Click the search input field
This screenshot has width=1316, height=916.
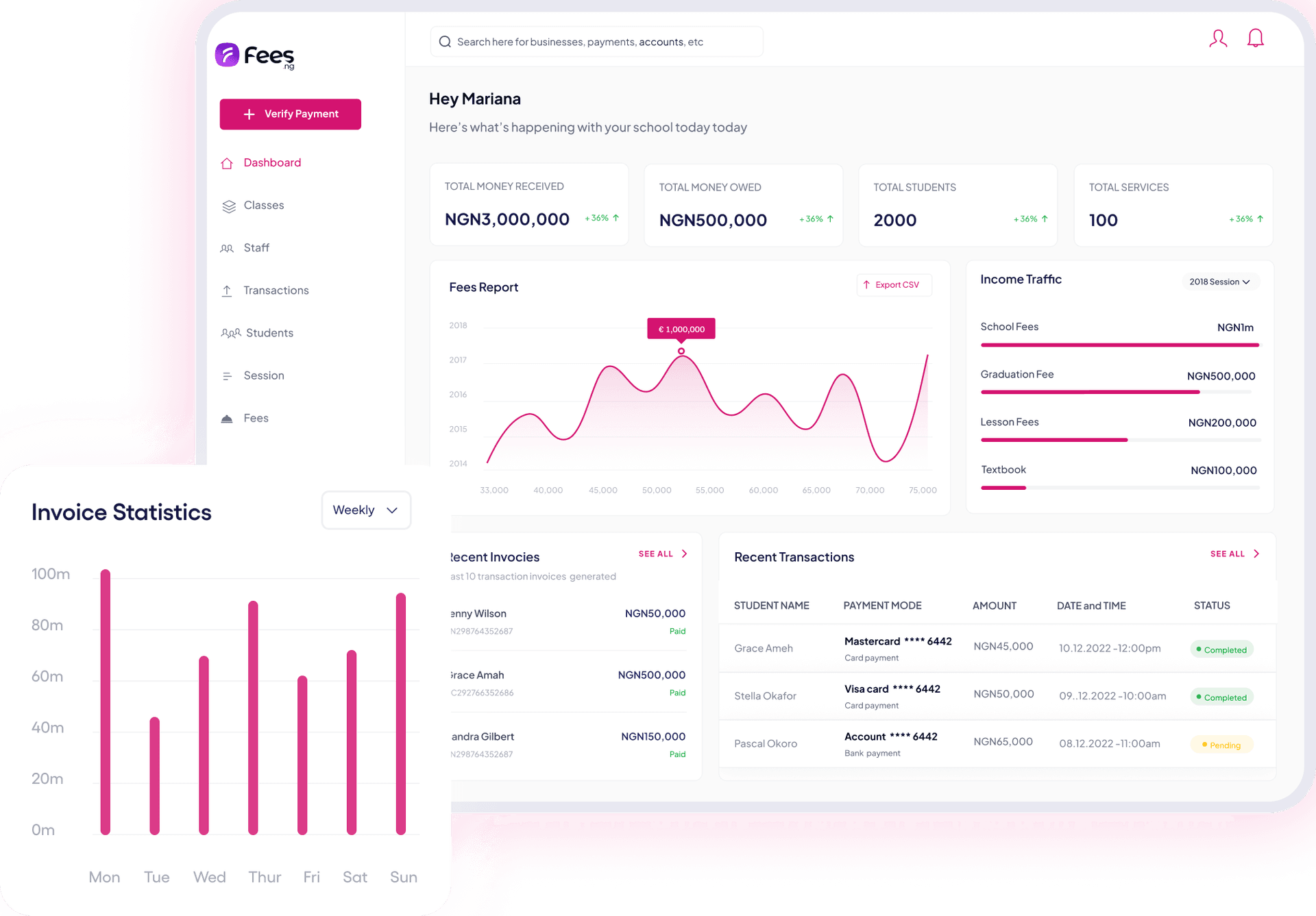tap(596, 42)
